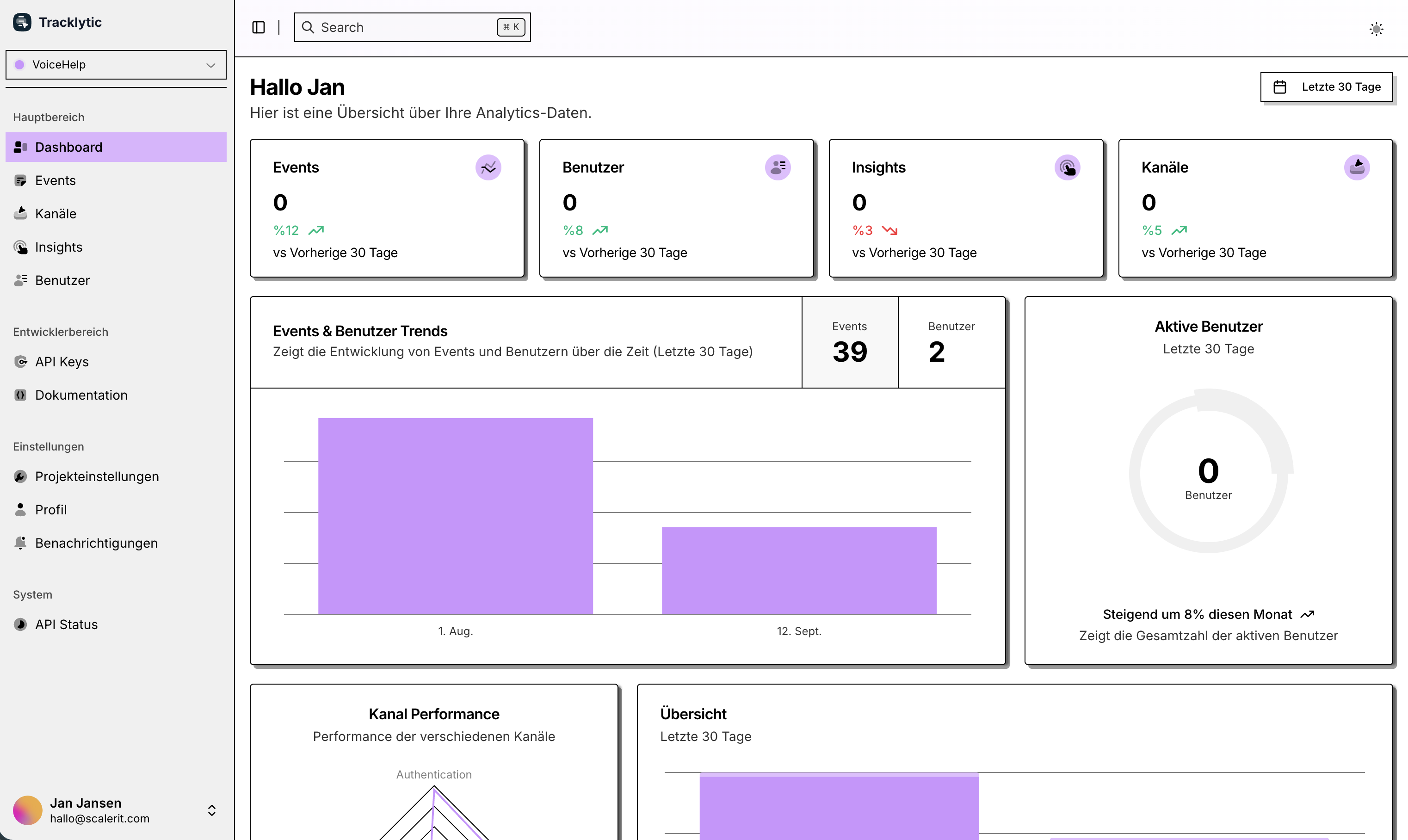Go to Projekteinstellungen in the sidebar
1408x840 pixels.
pos(97,476)
